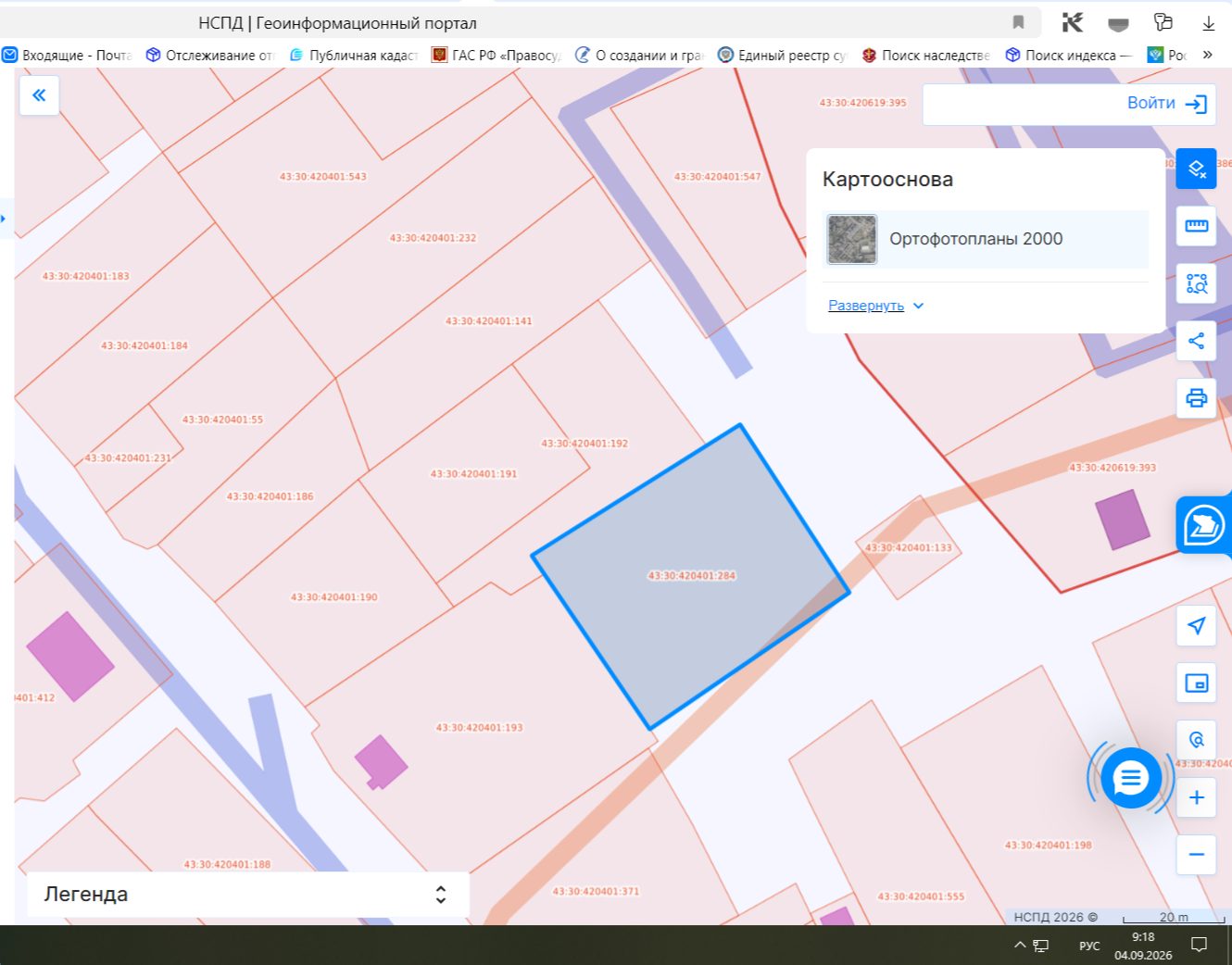Select the ruler measurement tool

[1196, 226]
